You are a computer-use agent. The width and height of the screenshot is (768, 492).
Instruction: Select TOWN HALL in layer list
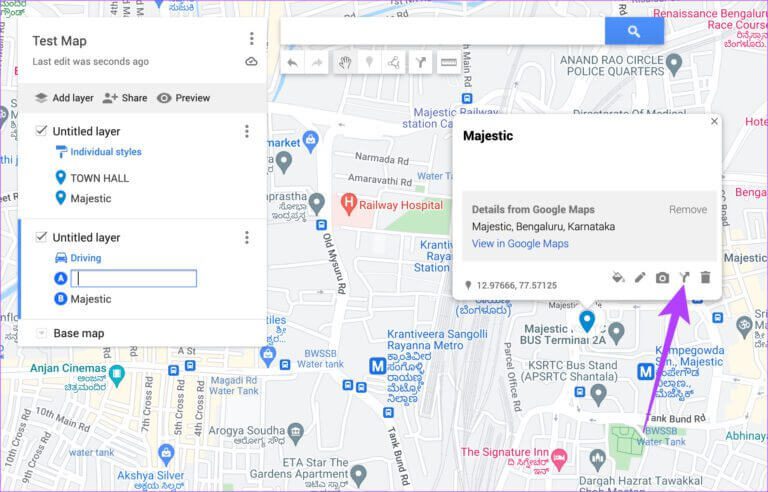coord(100,178)
